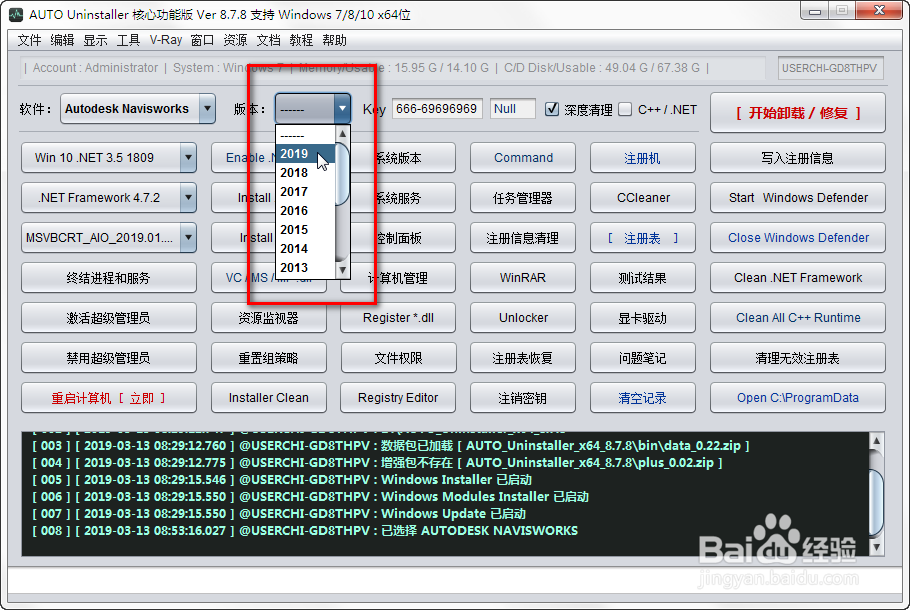Click Close Windows Defender button

(x=797, y=238)
